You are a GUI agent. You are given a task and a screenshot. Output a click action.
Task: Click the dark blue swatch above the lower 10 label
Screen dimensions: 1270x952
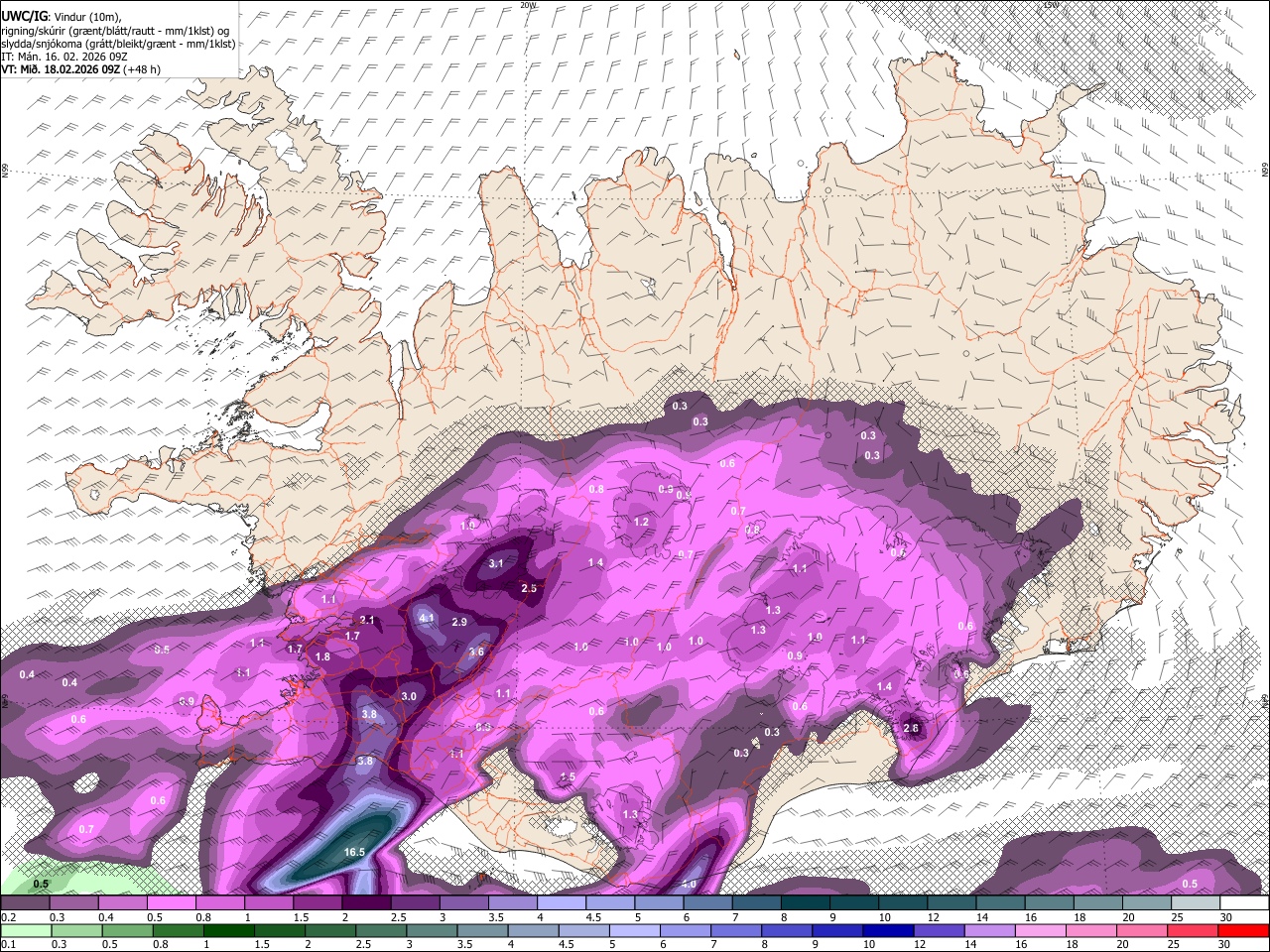click(x=887, y=930)
